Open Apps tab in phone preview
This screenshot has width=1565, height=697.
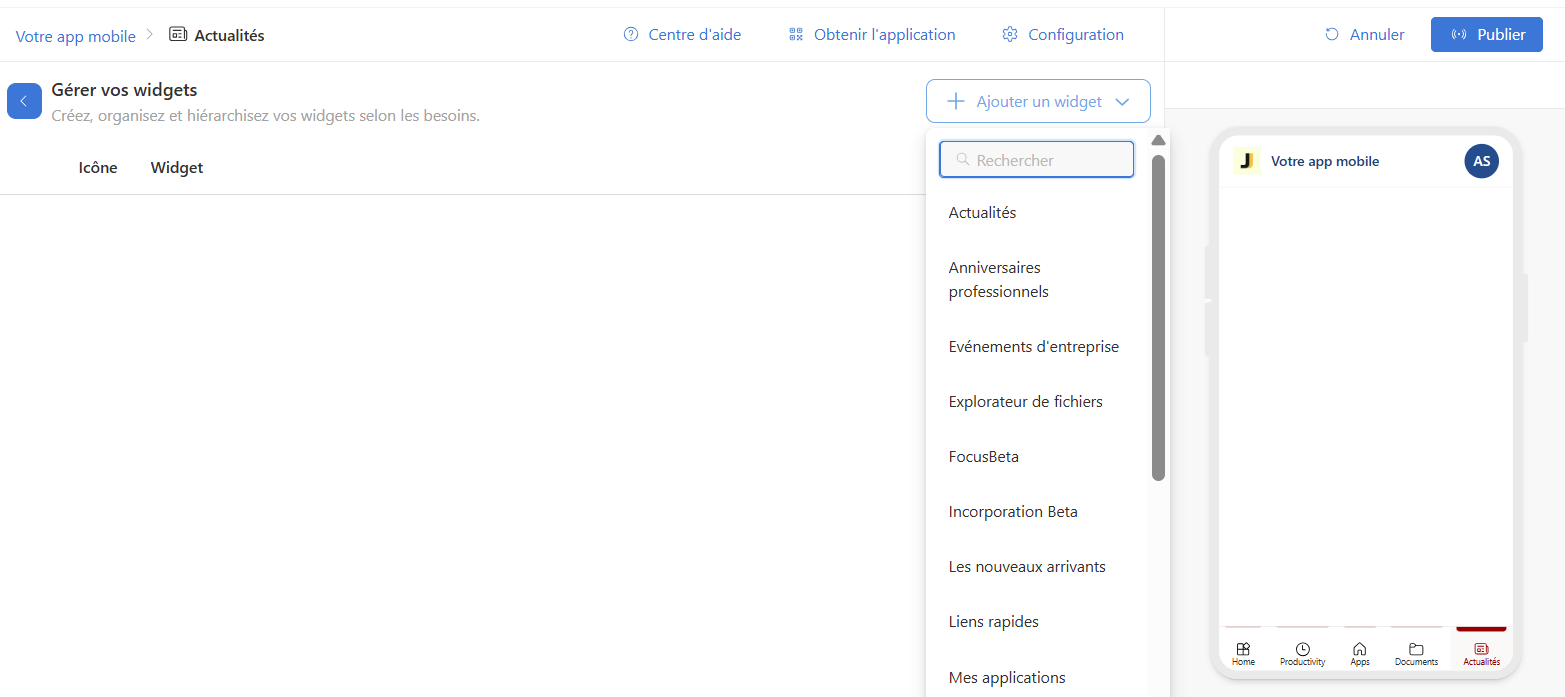point(1360,654)
